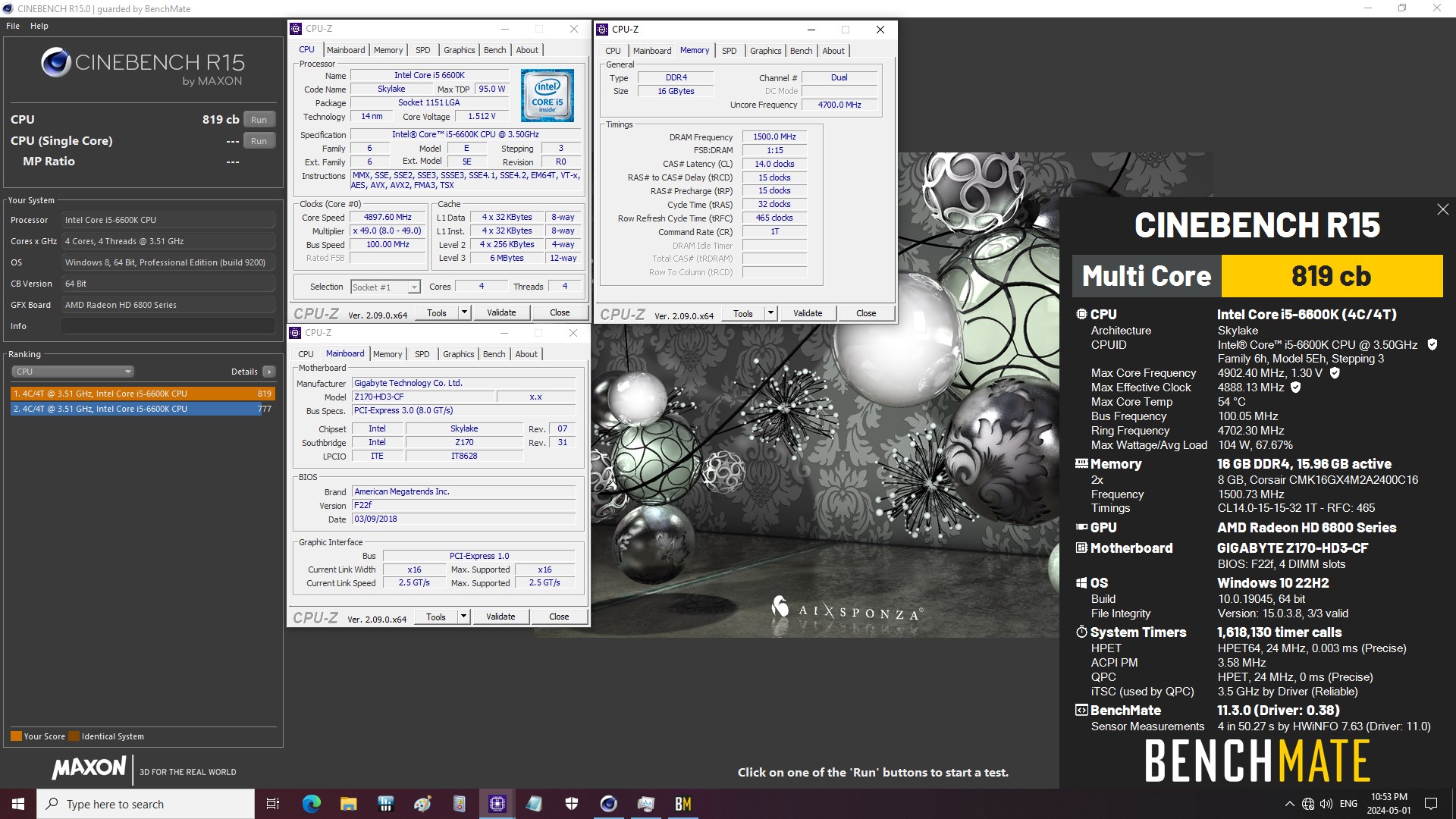Expand Tools dropdown arrow in Mainboard CPU-Z window
The height and width of the screenshot is (819, 1456).
(x=463, y=617)
